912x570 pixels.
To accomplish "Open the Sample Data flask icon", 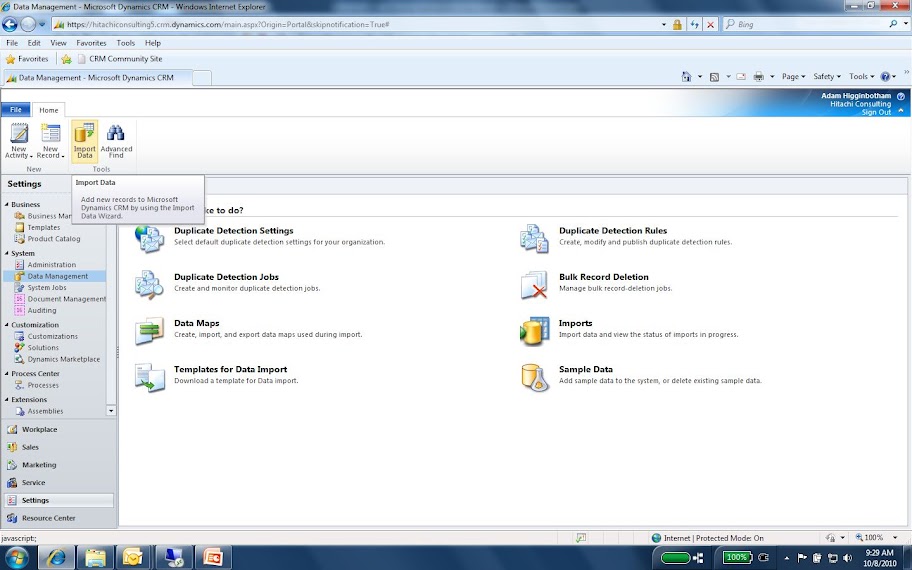I will tap(534, 377).
